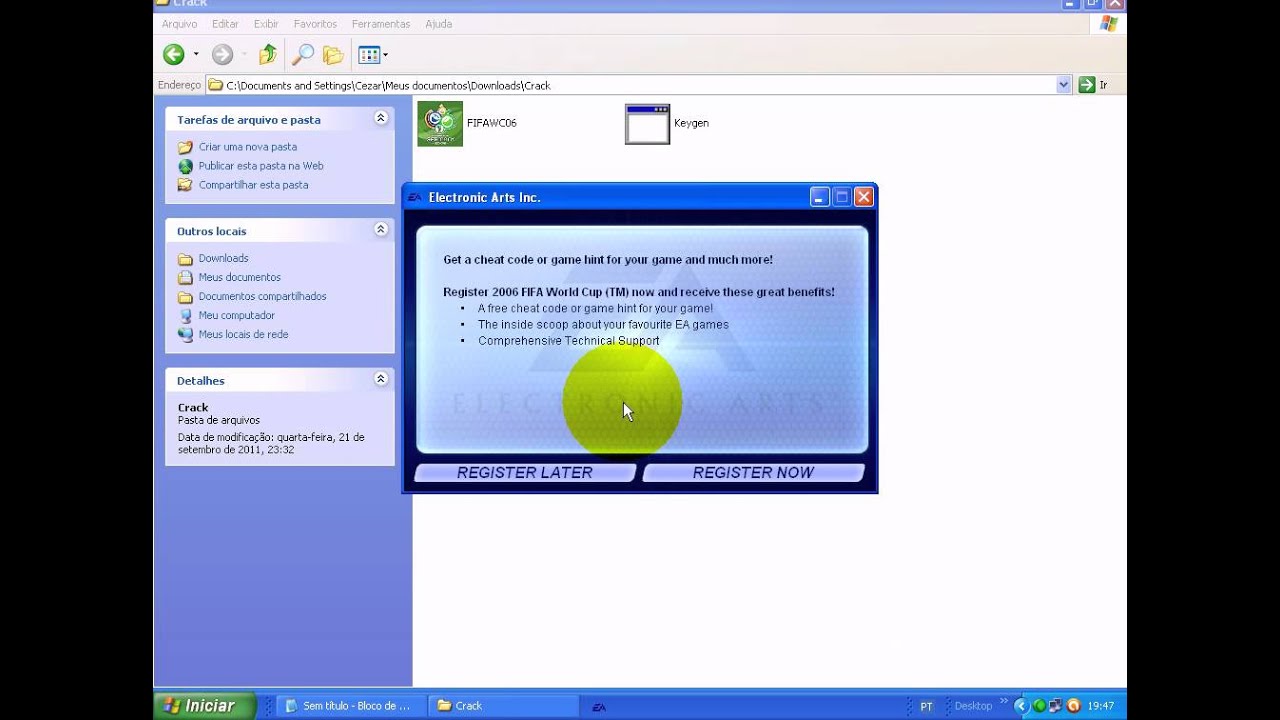Viewport: 1280px width, 720px height.
Task: Click the green Go arrow button
Action: pos(1086,85)
